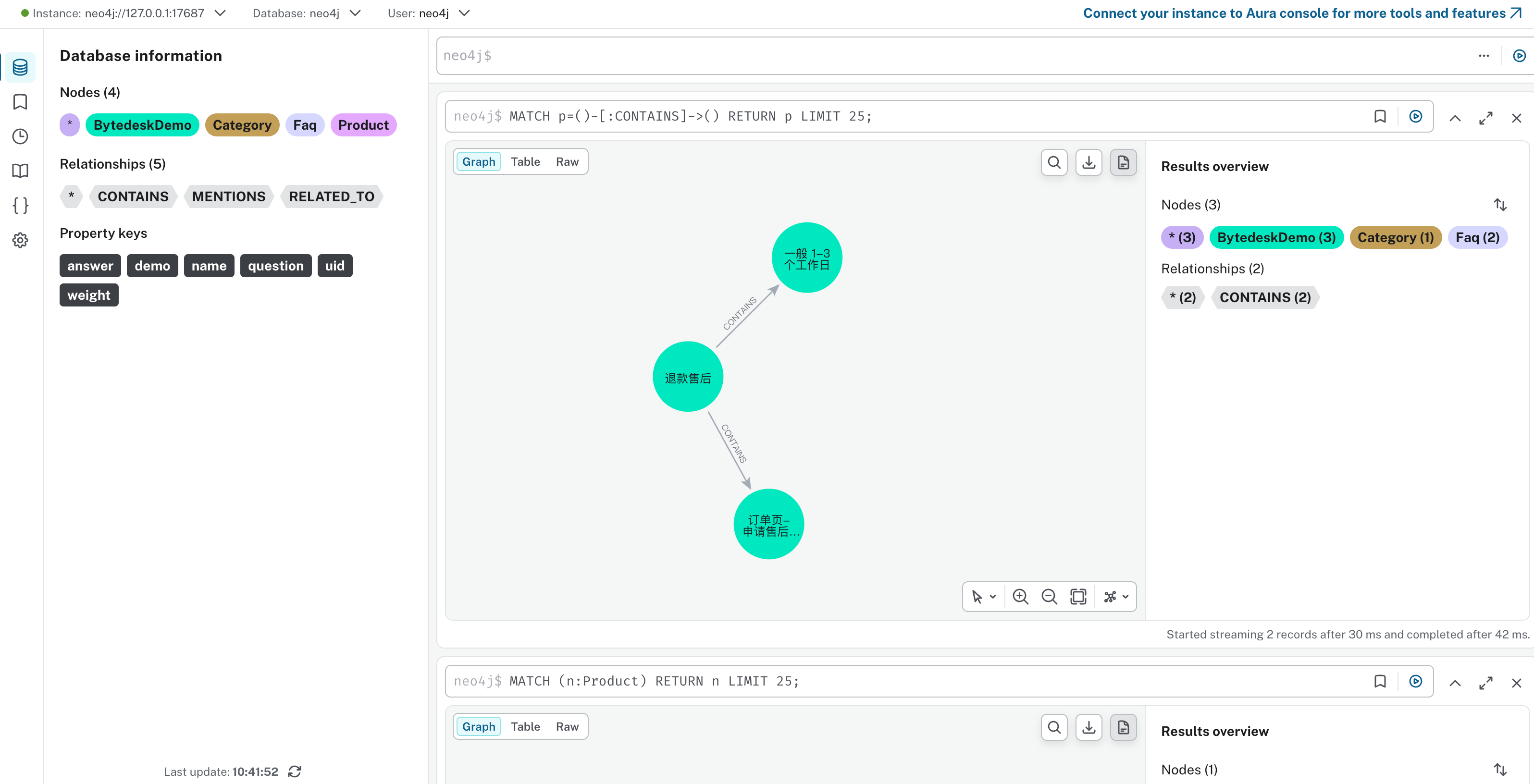Search in the CONTAINS graph view
This screenshot has height=784, width=1534.
coord(1054,162)
